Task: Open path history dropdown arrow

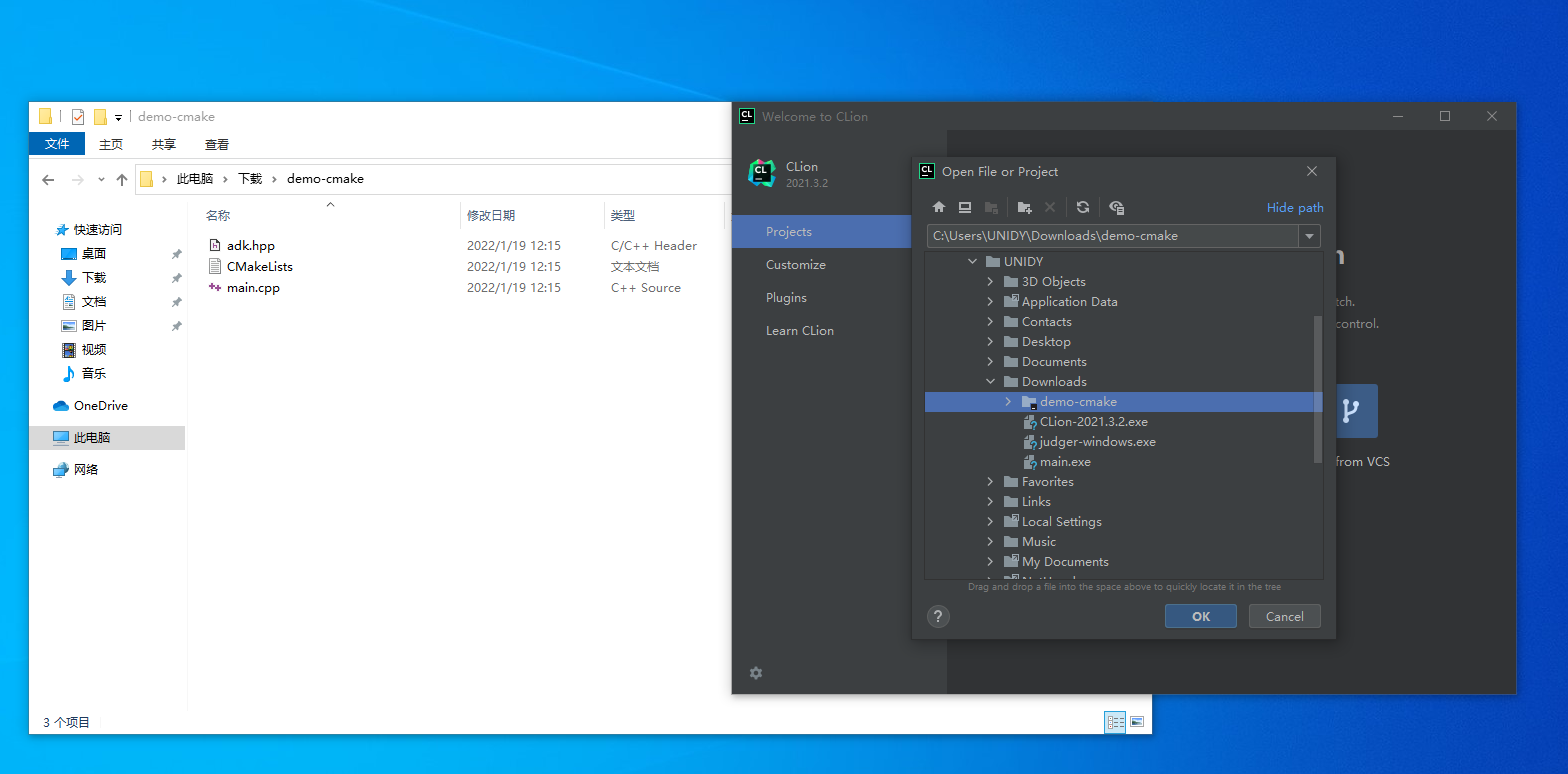Action: [x=1308, y=236]
